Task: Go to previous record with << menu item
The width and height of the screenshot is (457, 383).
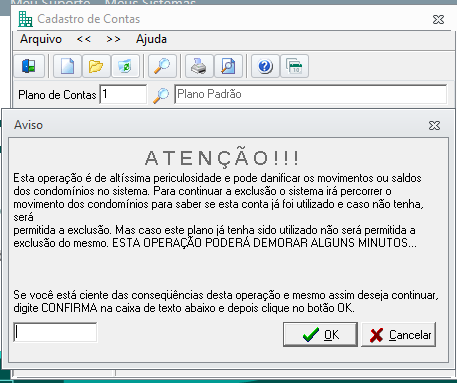Action: click(x=84, y=39)
